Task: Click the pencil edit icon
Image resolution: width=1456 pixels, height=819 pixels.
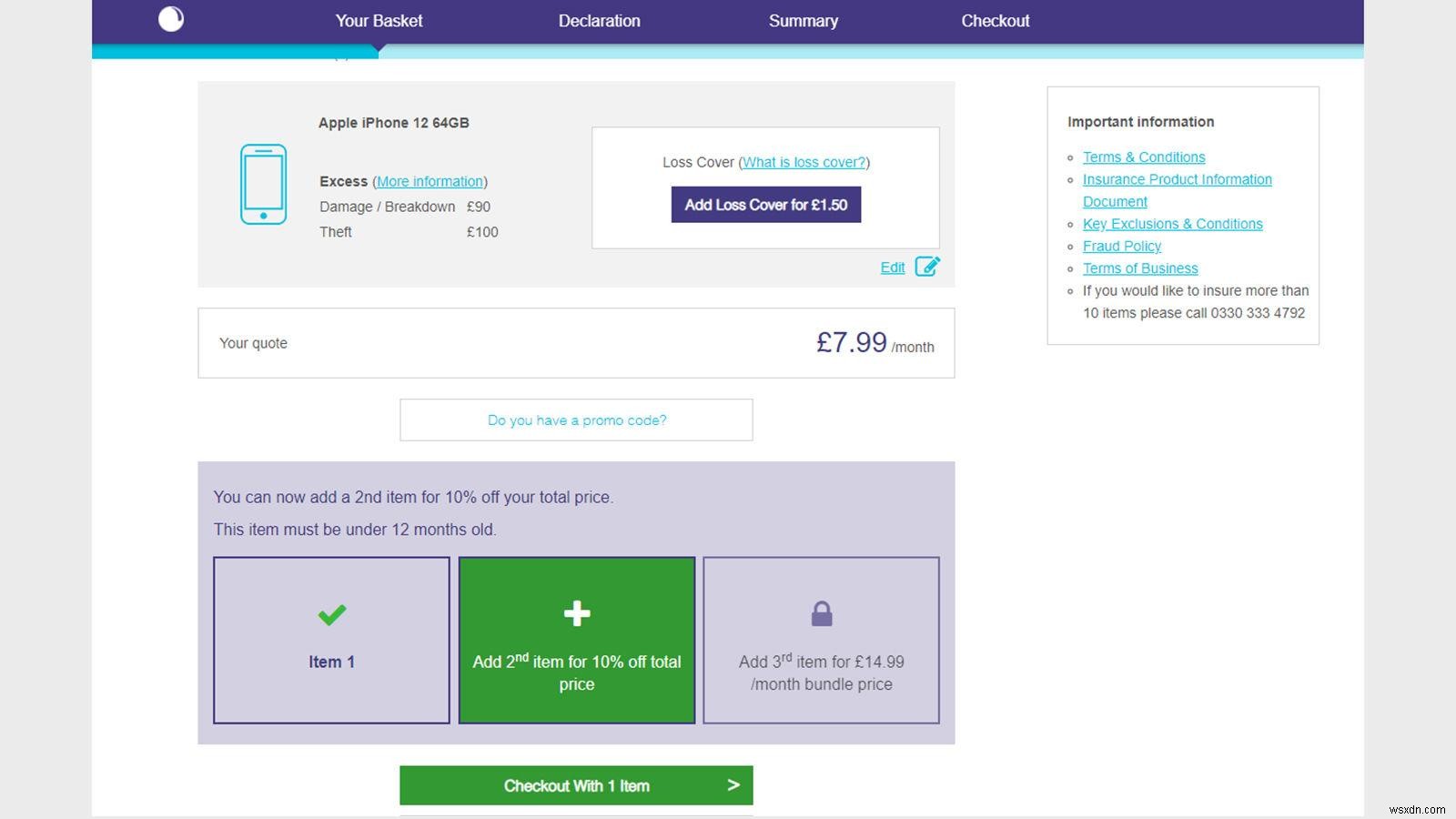Action: 927,267
